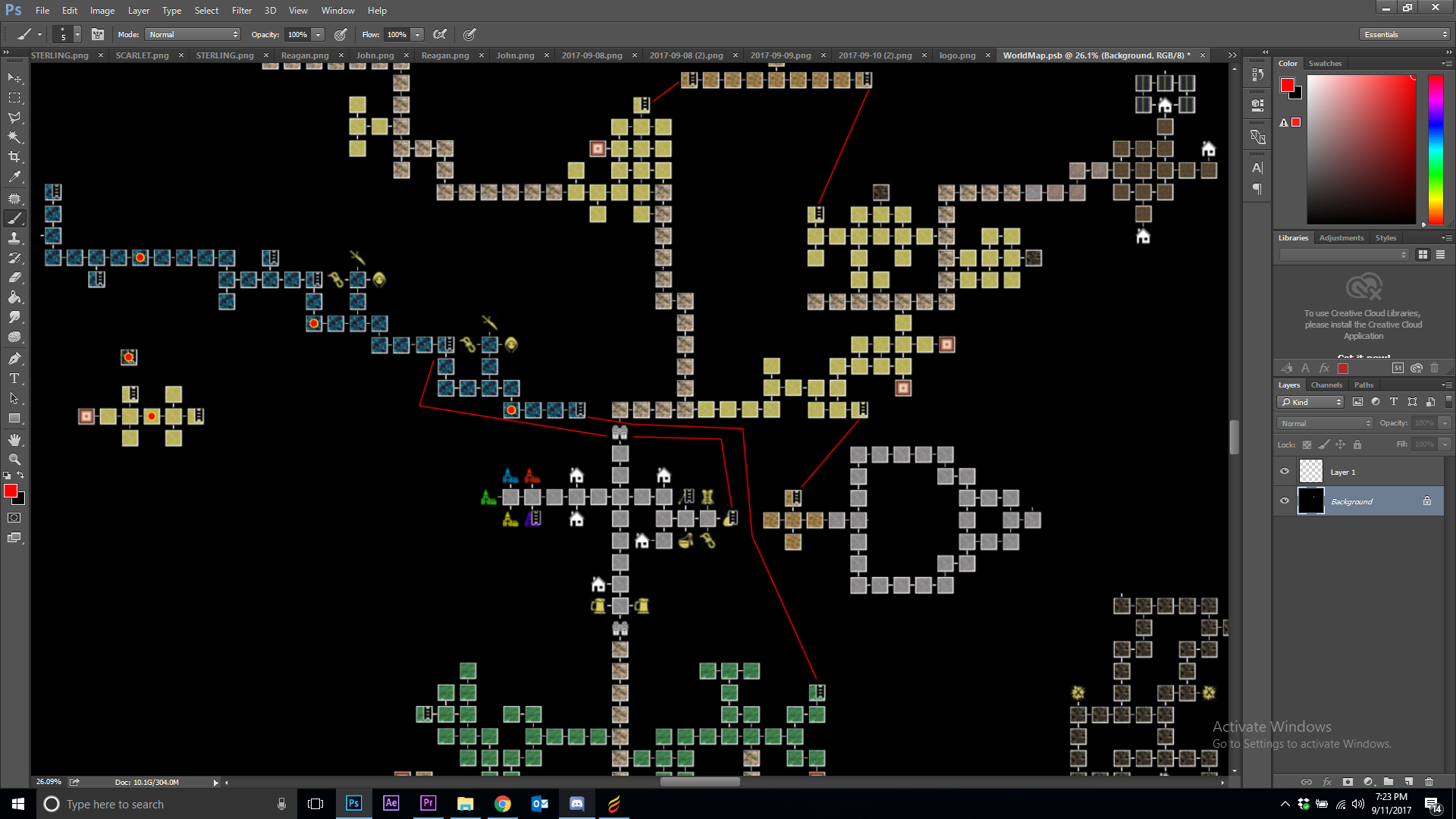Open the Filter menu
Viewport: 1456px width, 819px height.
241,11
